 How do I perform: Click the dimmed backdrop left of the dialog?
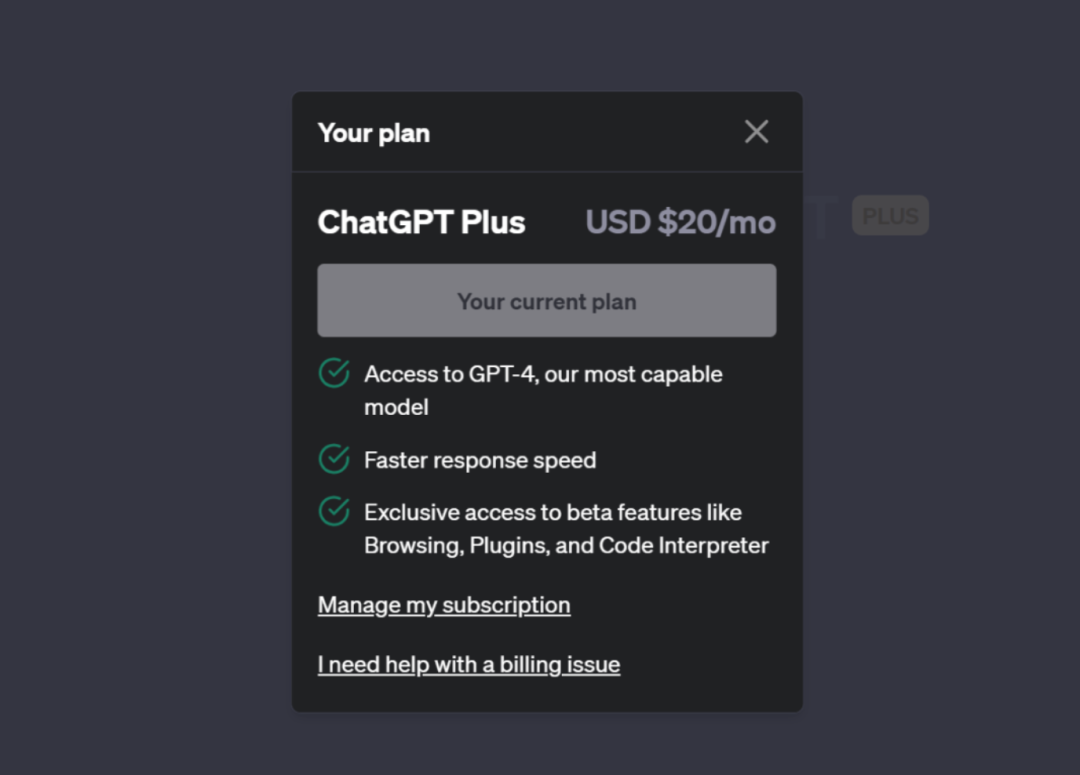pos(150,400)
